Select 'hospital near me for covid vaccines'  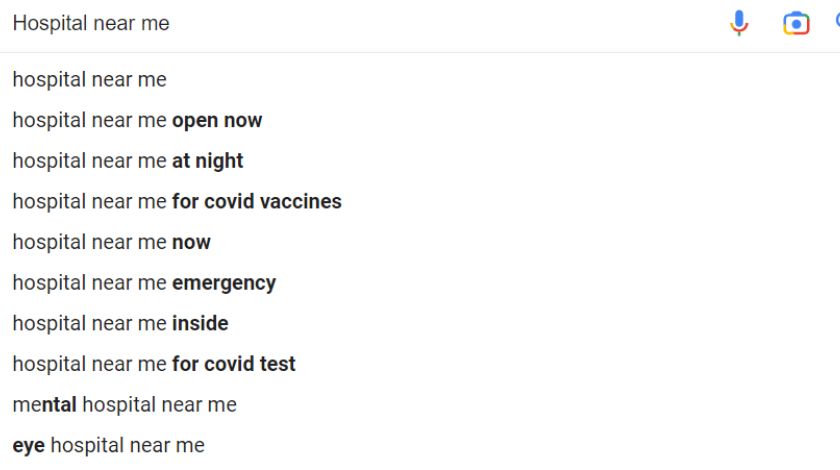pos(420,202)
